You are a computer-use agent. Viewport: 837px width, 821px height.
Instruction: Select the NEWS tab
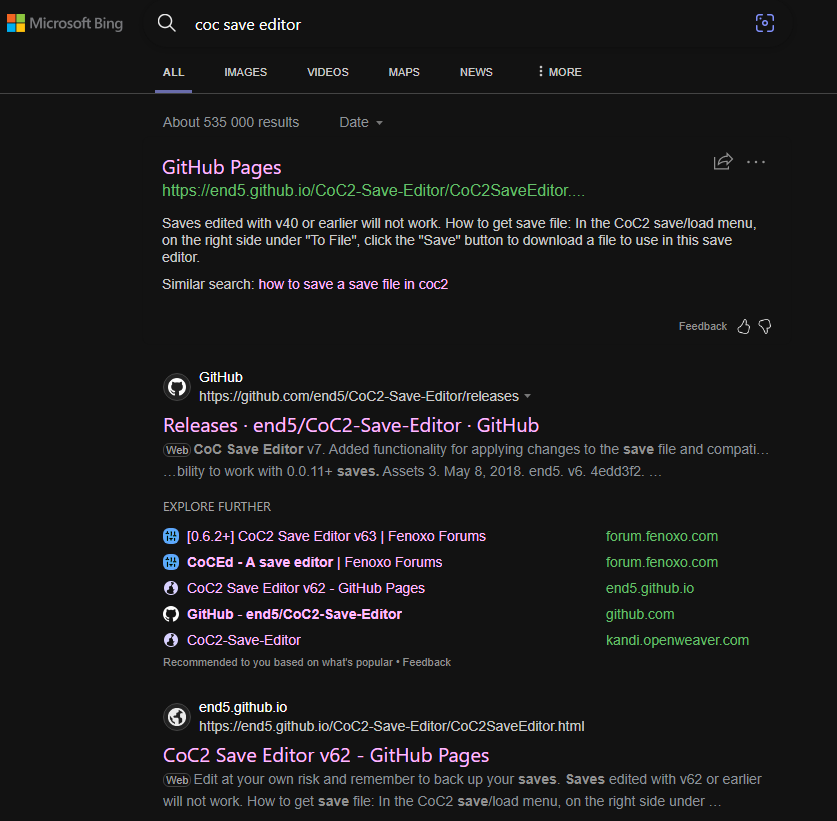(476, 72)
